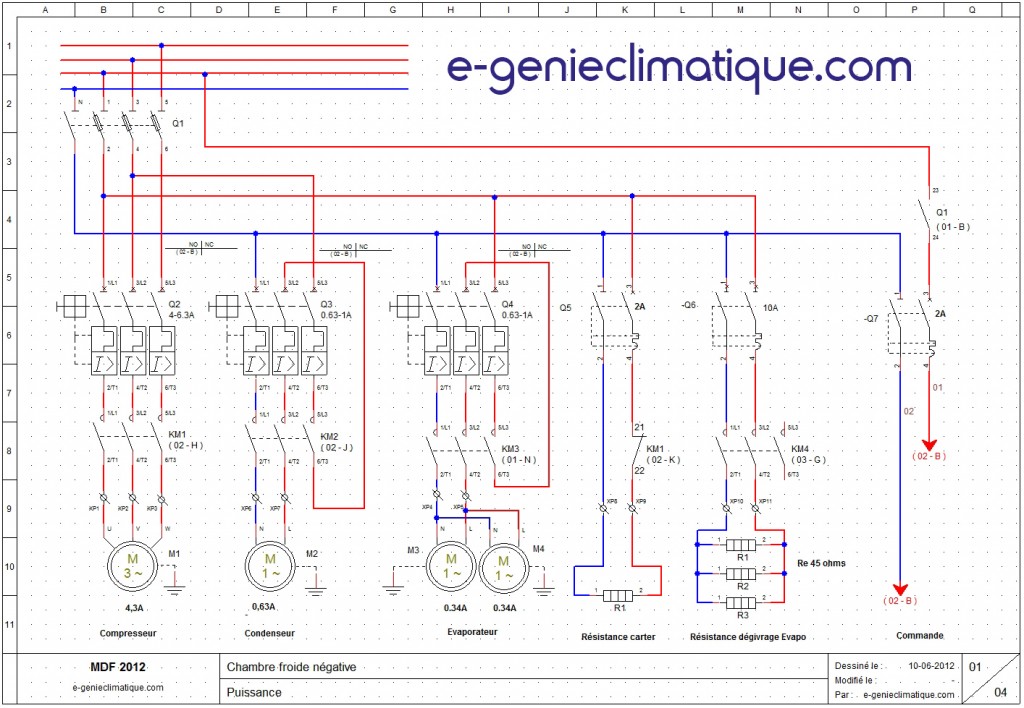Click the Q3 breaker handle square symbol

click(x=225, y=306)
